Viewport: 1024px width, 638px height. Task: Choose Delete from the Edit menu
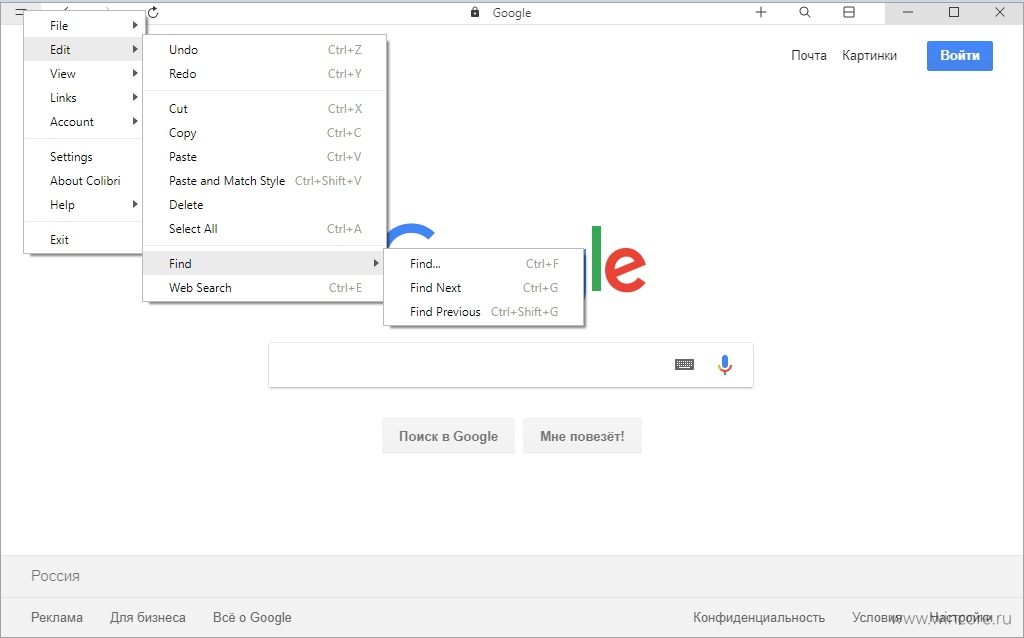264,205
